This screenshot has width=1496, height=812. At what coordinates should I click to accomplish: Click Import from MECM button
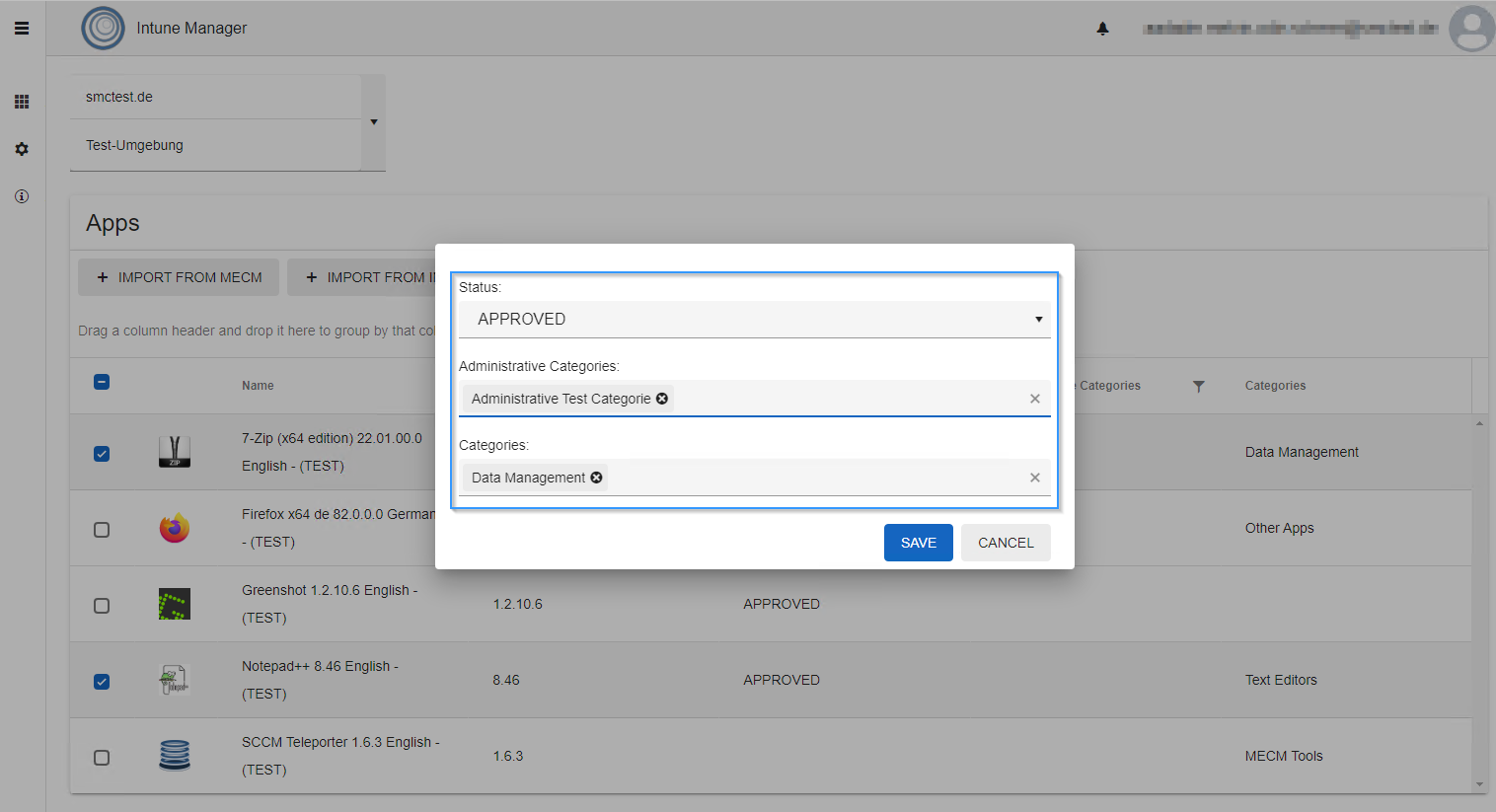click(x=179, y=277)
